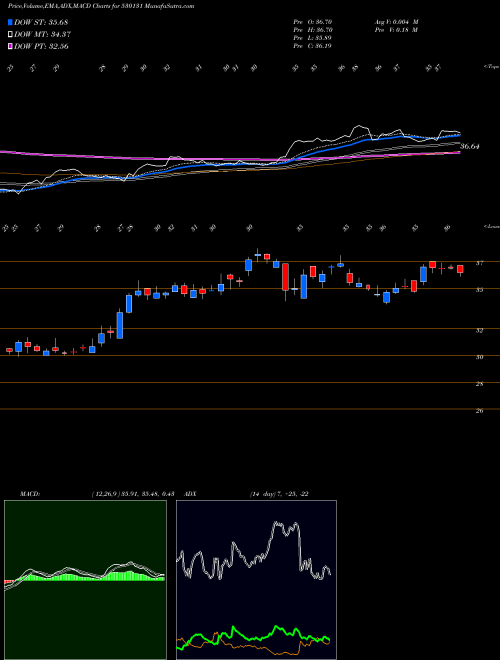Click the white DOW MT legend swatch
Screen dimensions: 500x660
(x=10, y=35)
